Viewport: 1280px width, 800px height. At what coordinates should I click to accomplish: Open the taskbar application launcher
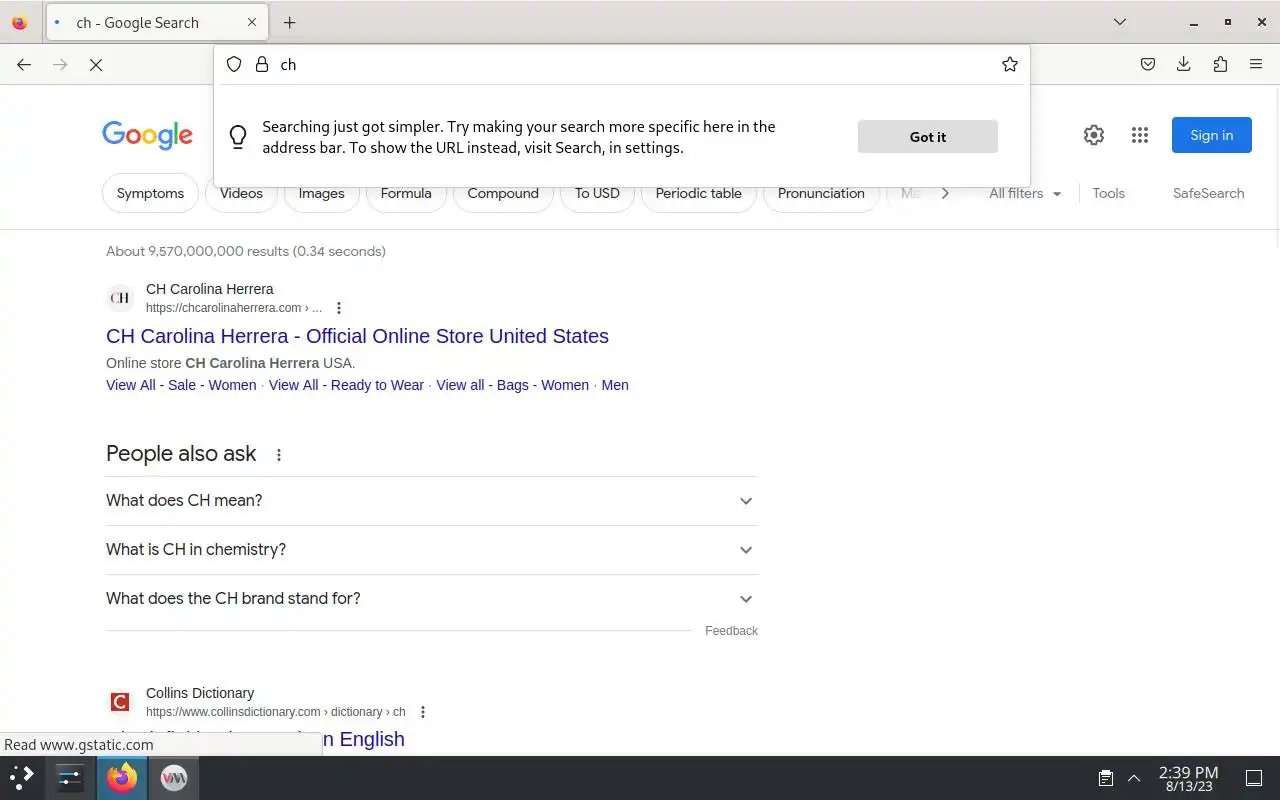22,777
